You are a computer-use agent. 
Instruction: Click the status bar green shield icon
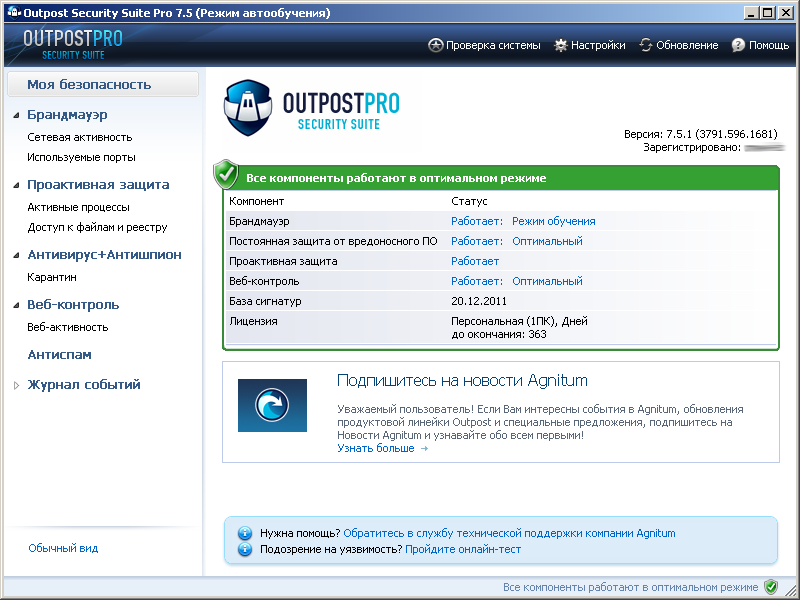771,587
